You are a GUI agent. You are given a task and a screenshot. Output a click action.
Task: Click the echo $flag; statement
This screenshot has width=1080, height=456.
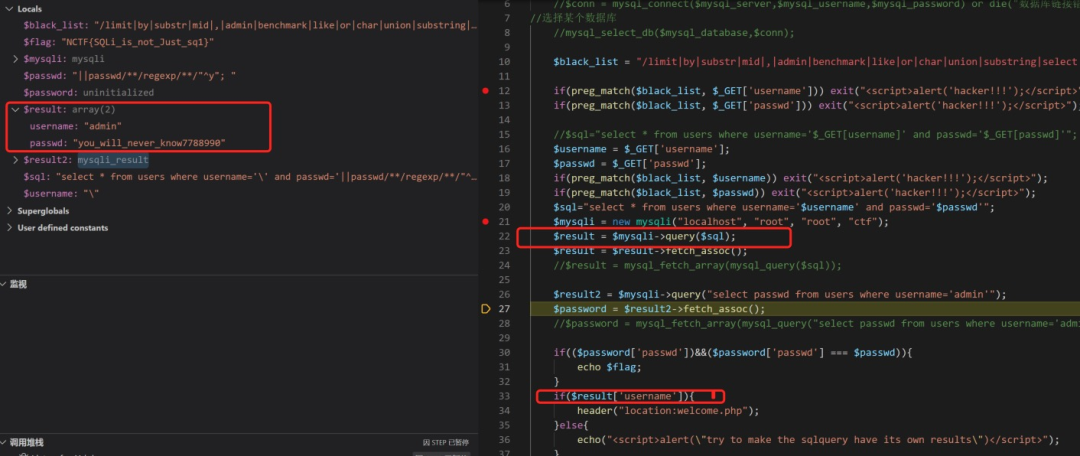[x=609, y=367]
